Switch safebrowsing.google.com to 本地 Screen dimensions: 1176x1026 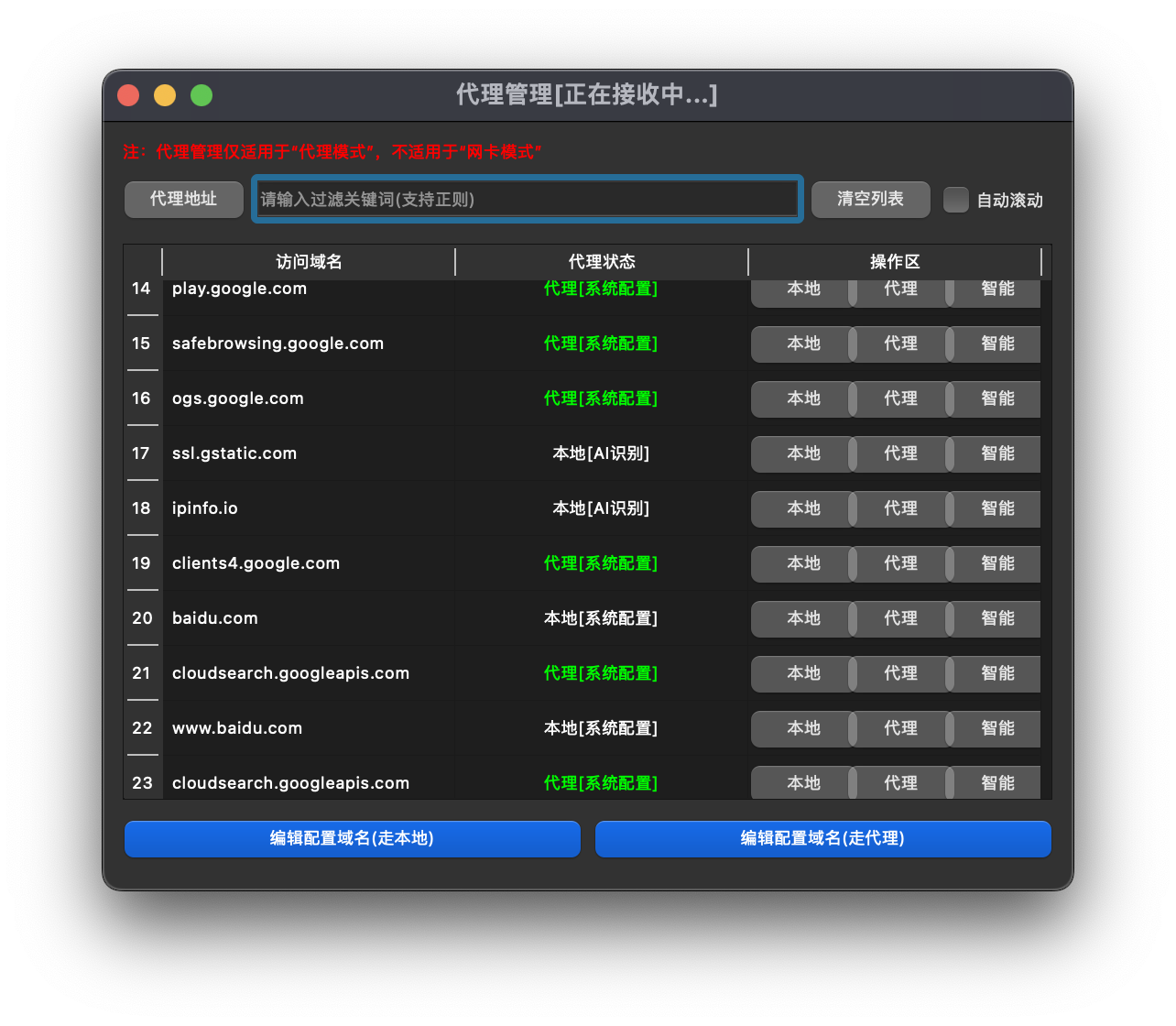pos(803,344)
